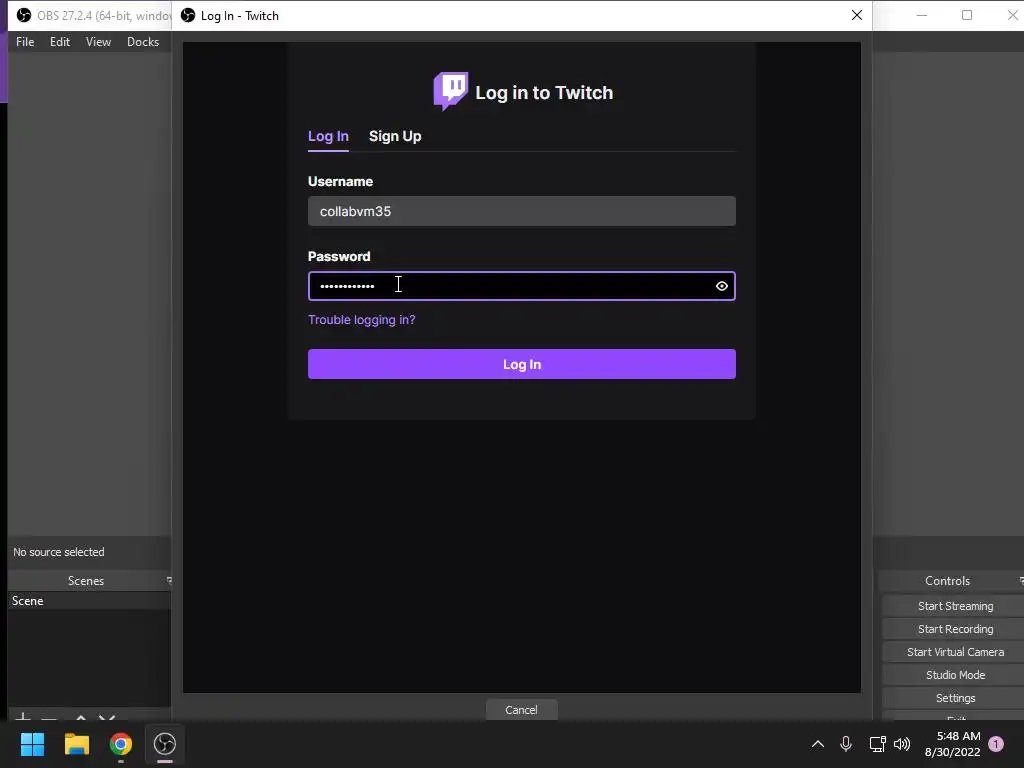Click the microphone tray icon
This screenshot has height=768, width=1024.
pyautogui.click(x=846, y=744)
